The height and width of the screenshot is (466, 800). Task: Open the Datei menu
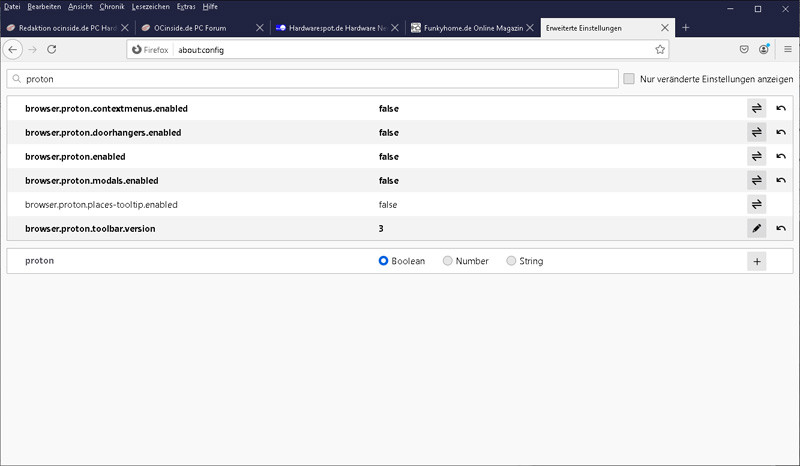pos(12,7)
